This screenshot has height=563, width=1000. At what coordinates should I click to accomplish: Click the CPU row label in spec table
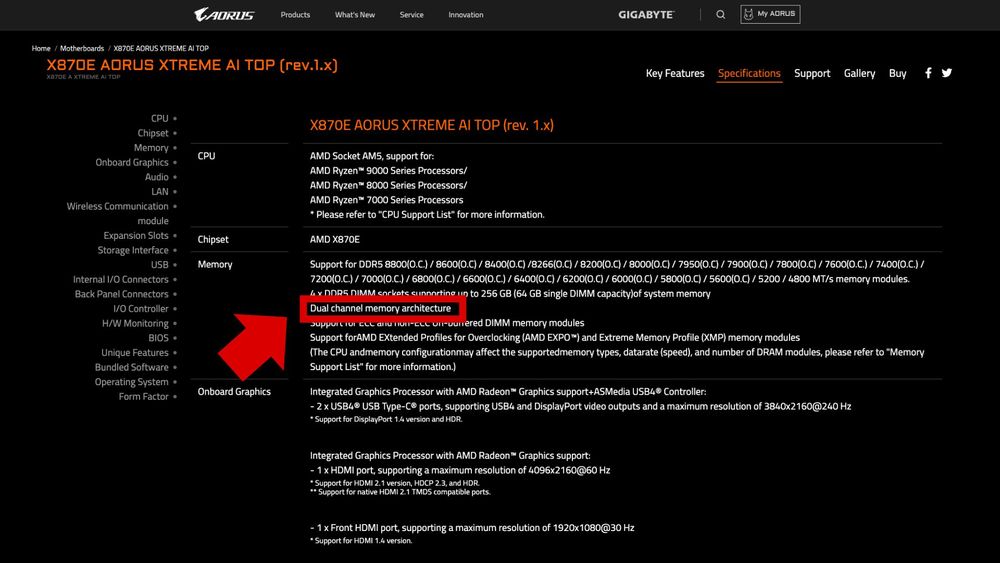tap(206, 156)
